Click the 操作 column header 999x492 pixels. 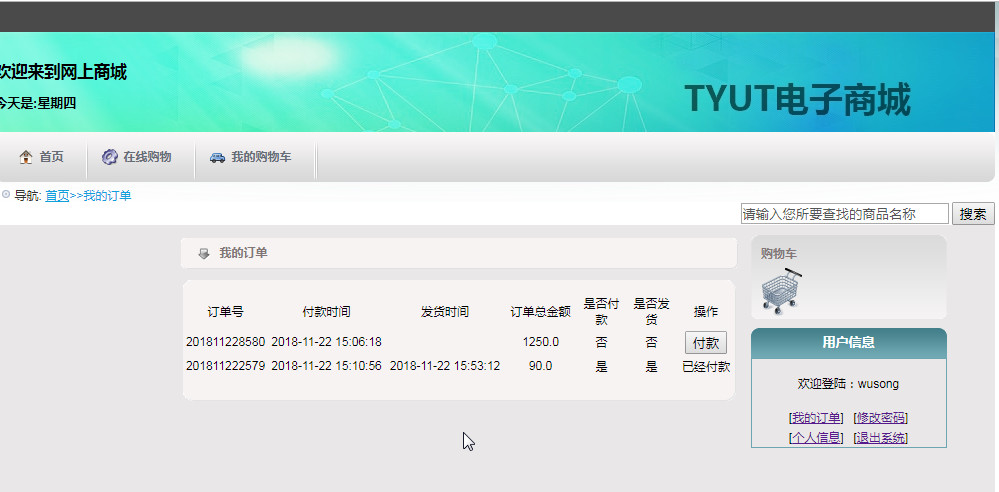click(x=706, y=312)
